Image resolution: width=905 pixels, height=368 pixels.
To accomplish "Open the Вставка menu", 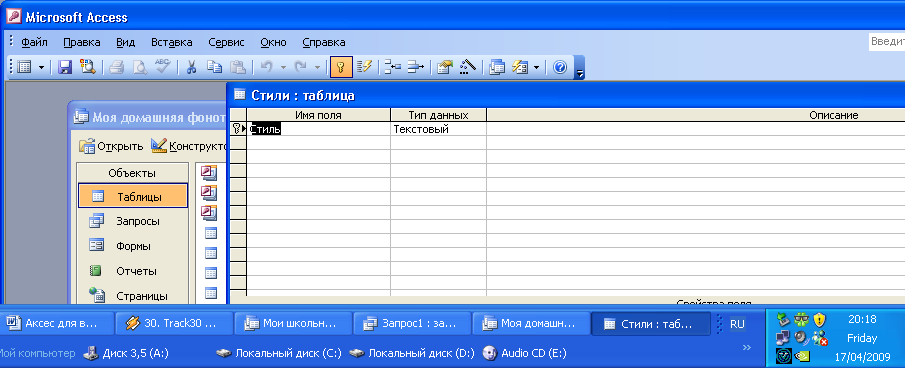I will [172, 42].
